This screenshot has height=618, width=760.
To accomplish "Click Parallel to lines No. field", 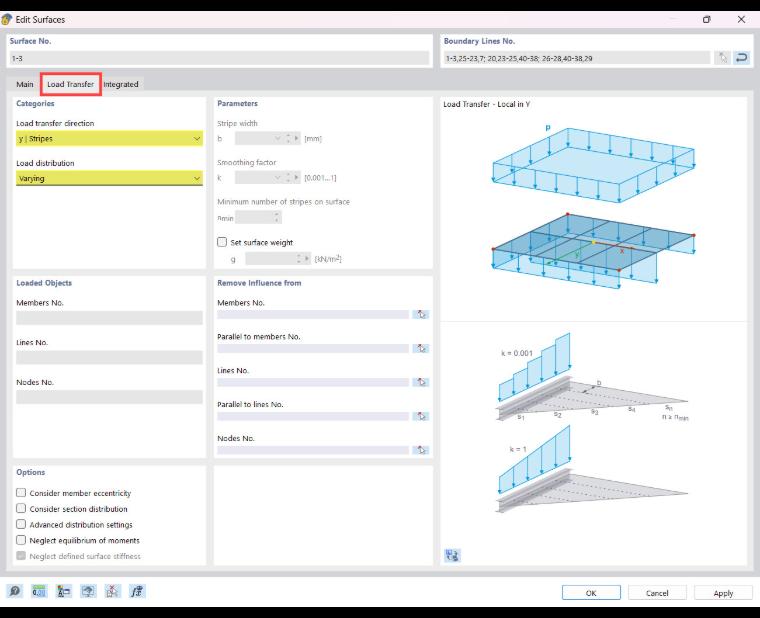I will click(x=313, y=416).
